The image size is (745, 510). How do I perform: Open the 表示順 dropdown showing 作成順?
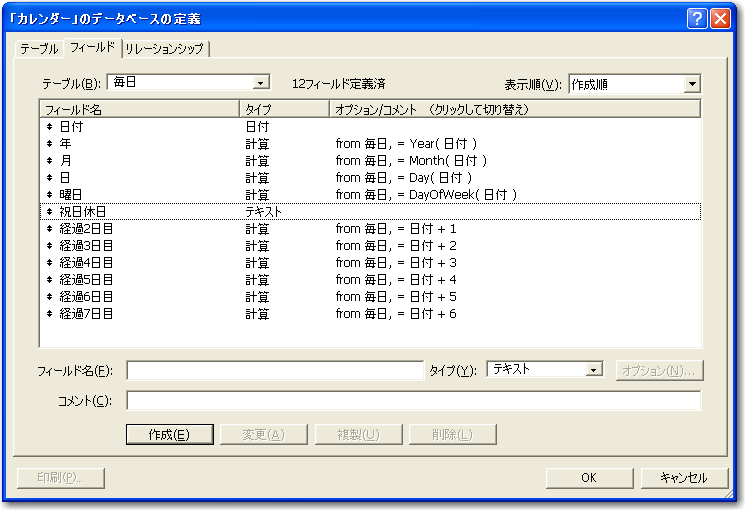[692, 85]
